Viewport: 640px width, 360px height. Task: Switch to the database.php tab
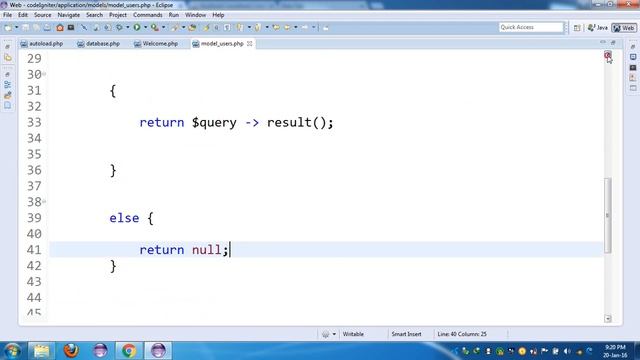(99, 44)
